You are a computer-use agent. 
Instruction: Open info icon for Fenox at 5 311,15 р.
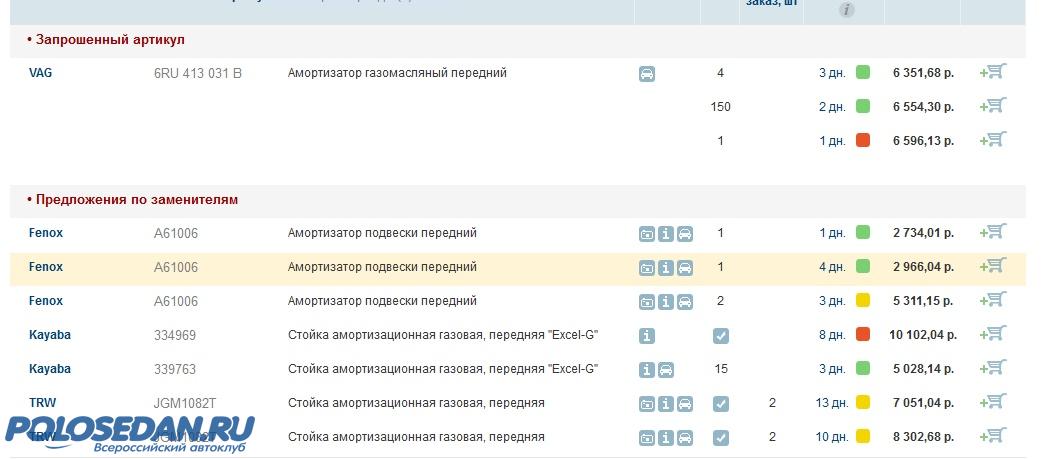pyautogui.click(x=666, y=302)
